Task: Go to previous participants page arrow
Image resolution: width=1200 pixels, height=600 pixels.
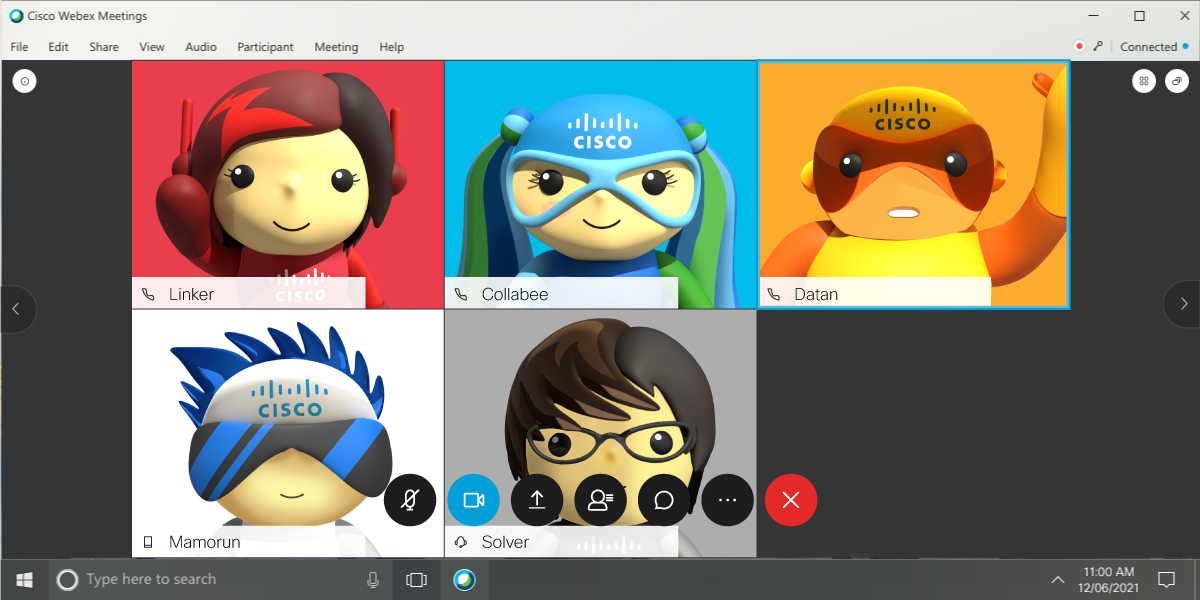Action: tap(16, 307)
